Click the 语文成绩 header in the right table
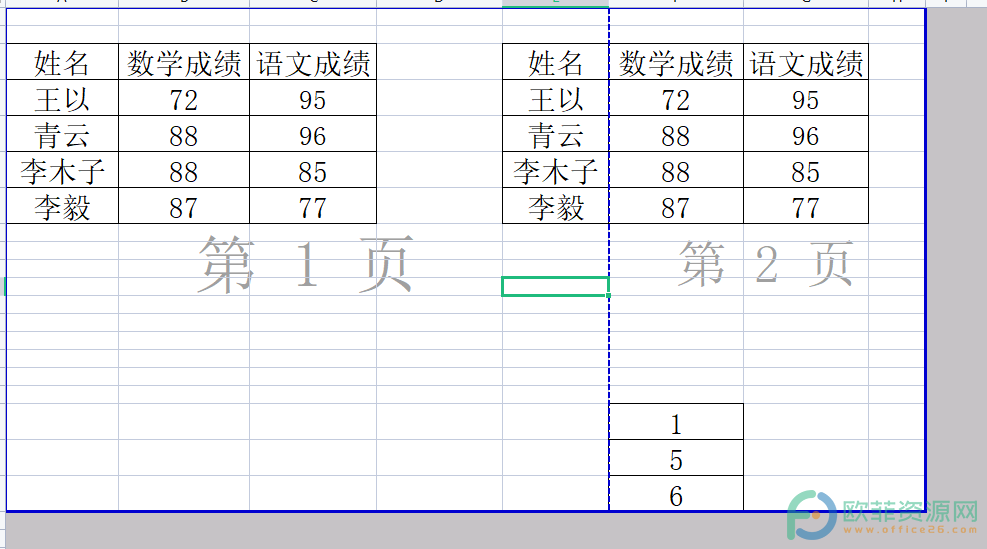Viewport: 987px width, 549px height. tap(806, 62)
